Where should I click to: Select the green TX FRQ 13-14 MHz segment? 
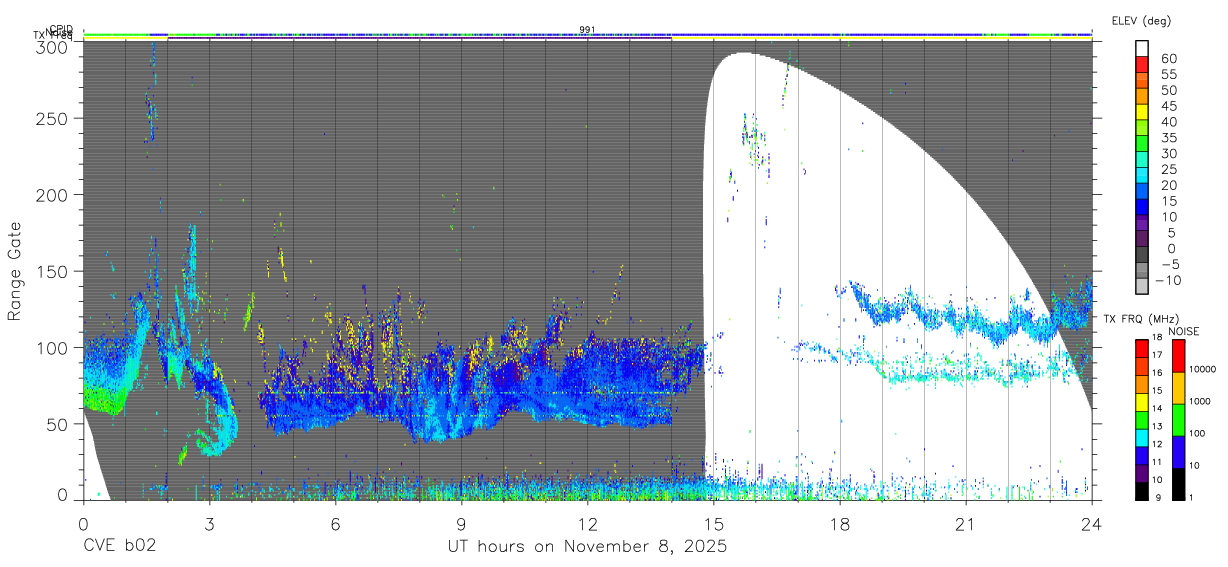coord(1141,420)
